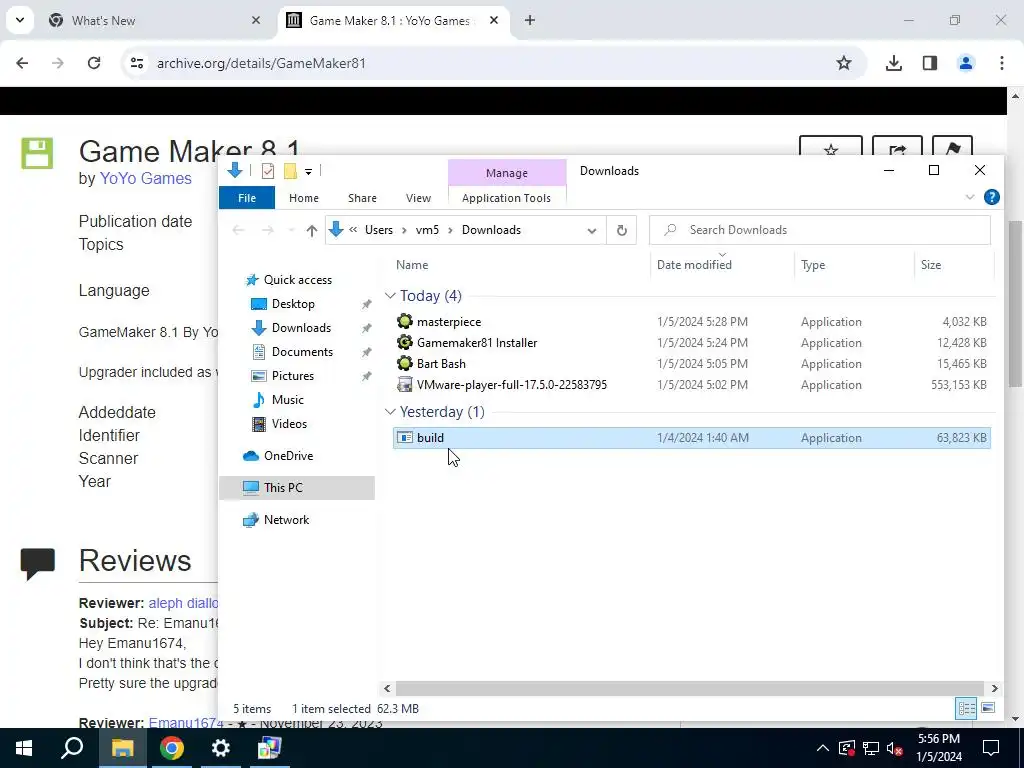Open Pictures in the navigation pane
This screenshot has width=1024, height=768.
point(293,376)
